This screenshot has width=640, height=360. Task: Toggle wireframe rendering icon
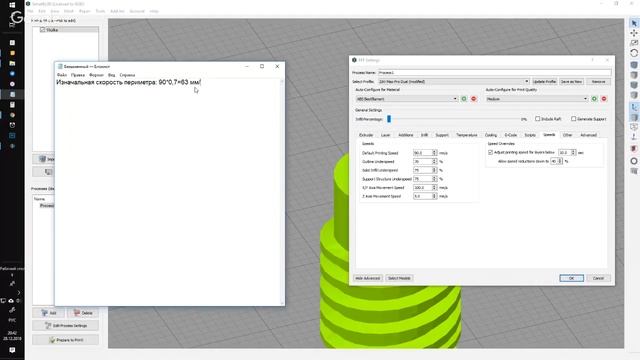(634, 127)
